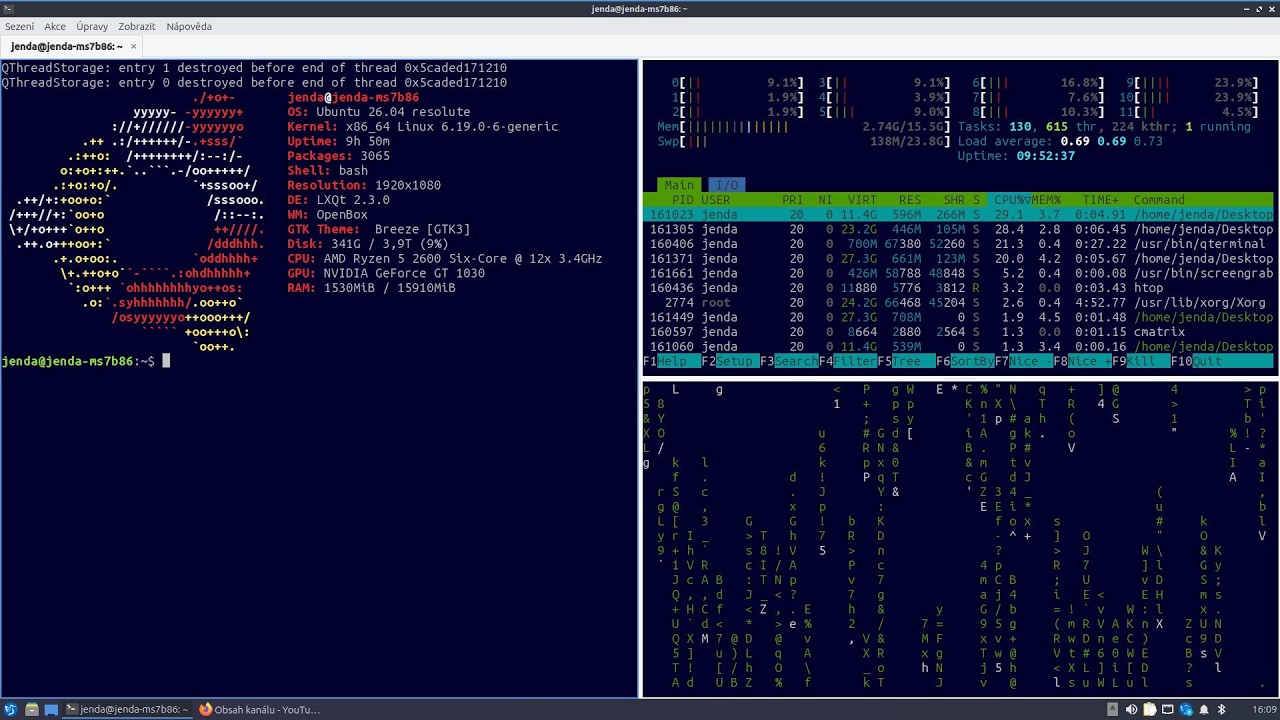Image resolution: width=1280 pixels, height=720 pixels.
Task: Sort htop by Command column header
Action: coord(1159,200)
